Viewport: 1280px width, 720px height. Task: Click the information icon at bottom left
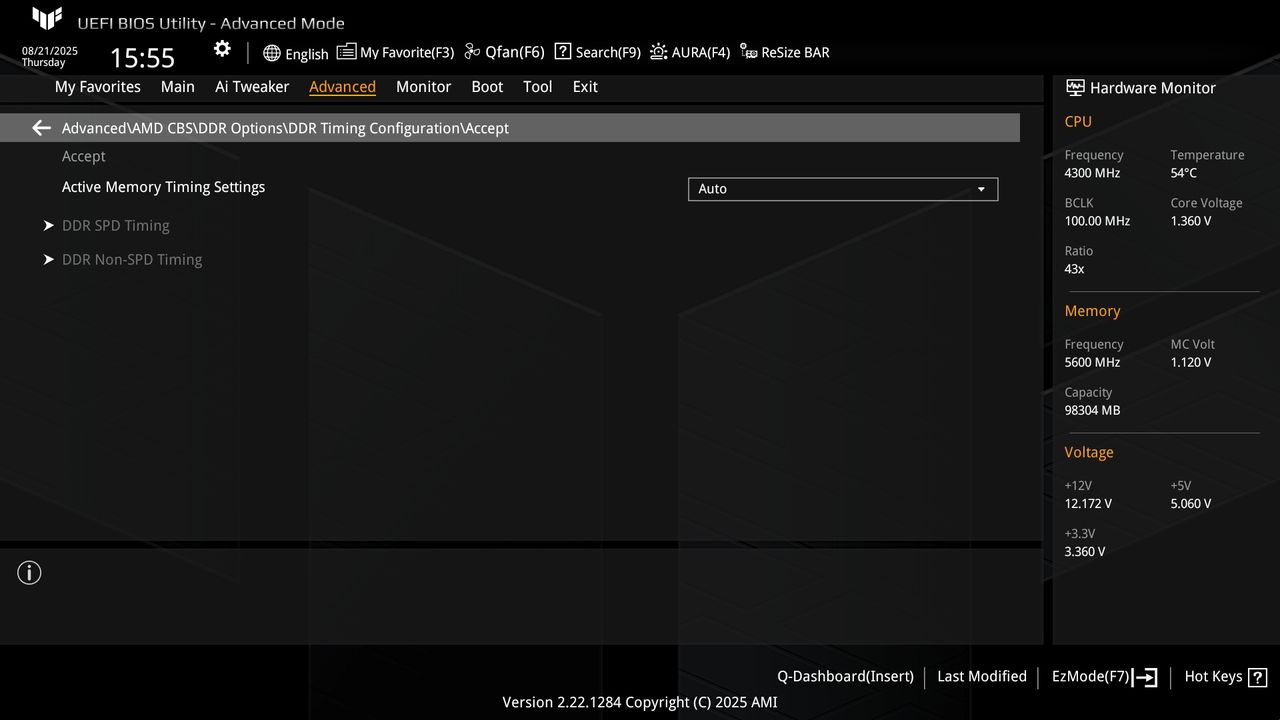[x=29, y=572]
